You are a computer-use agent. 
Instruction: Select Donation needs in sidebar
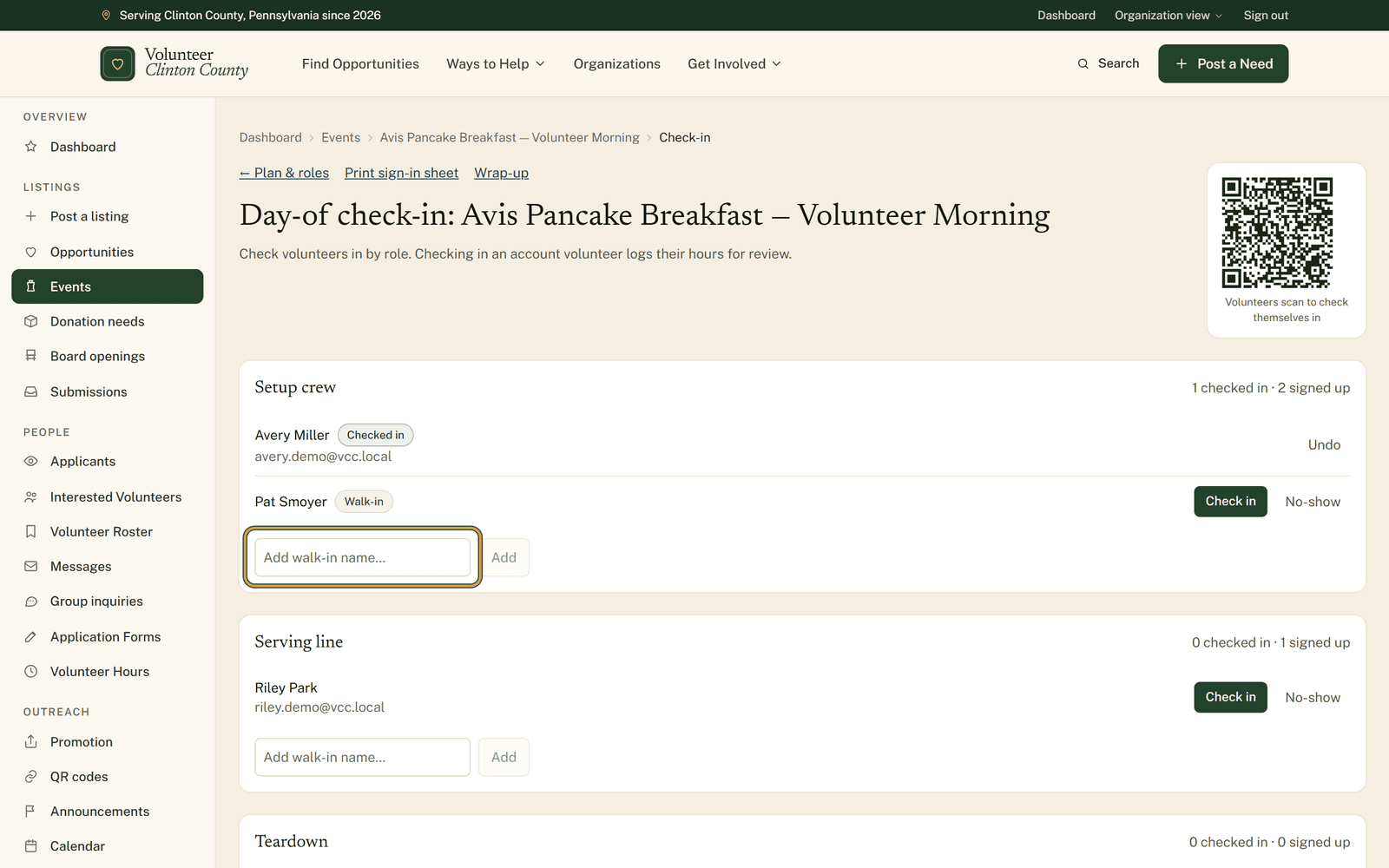point(108,321)
